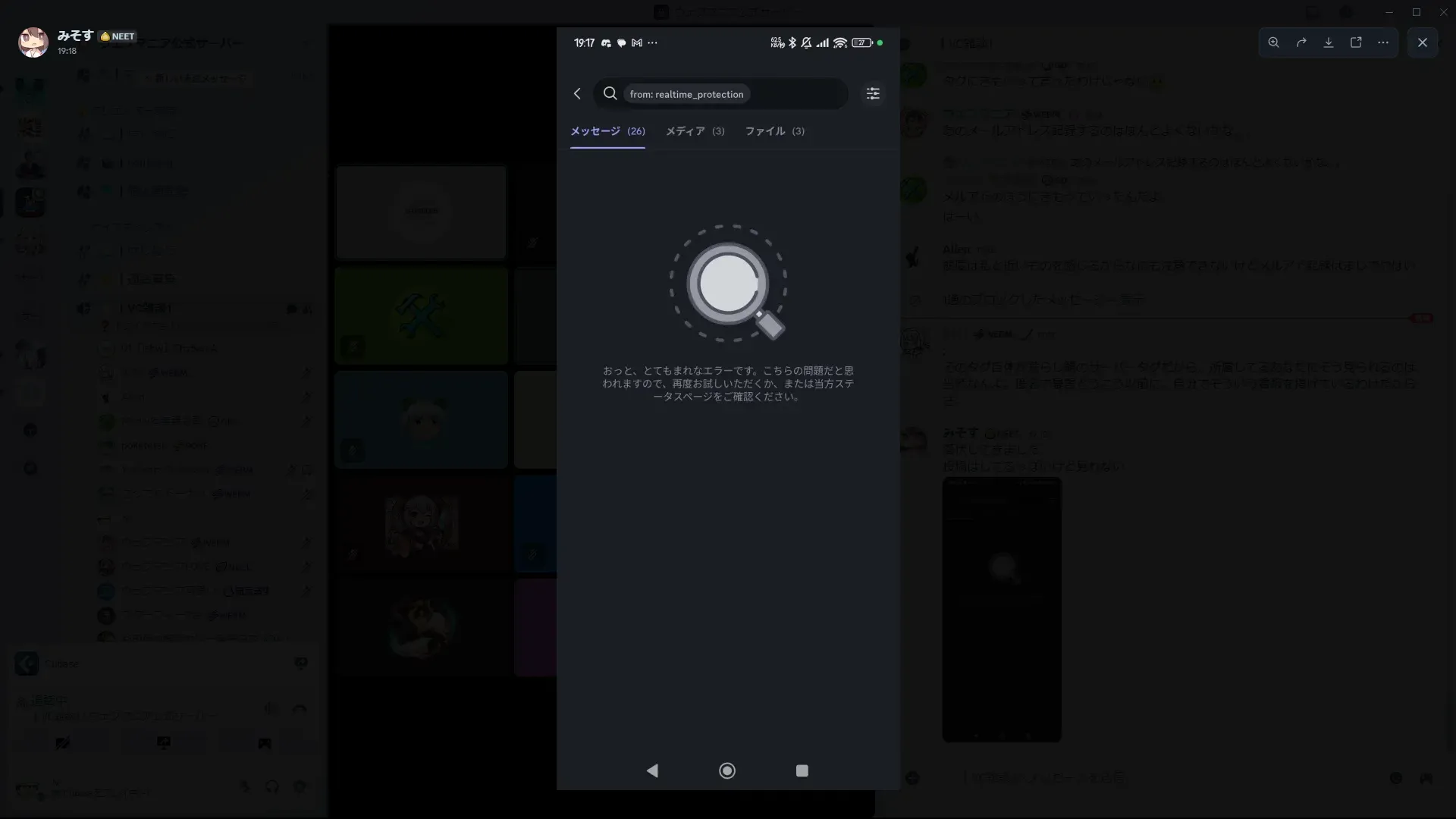Open image in browser via external-link icon
The image size is (1456, 819).
click(x=1356, y=42)
